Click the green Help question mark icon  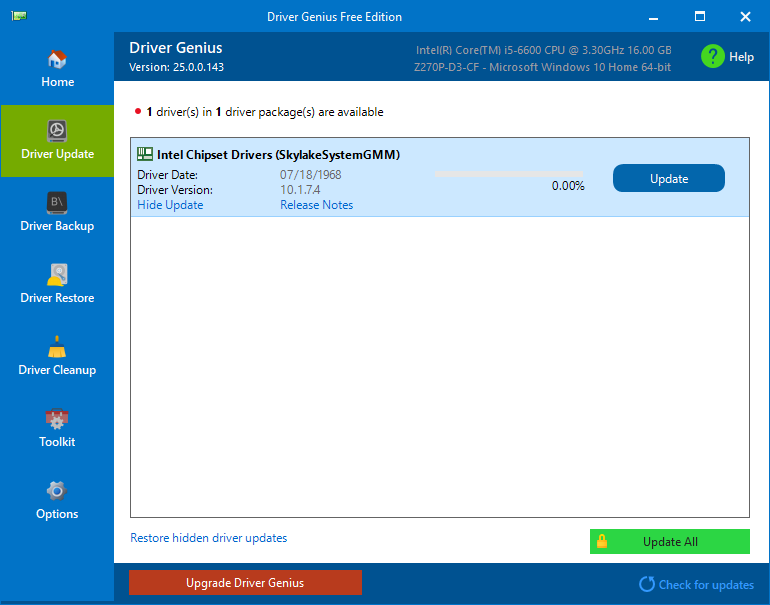tap(713, 56)
